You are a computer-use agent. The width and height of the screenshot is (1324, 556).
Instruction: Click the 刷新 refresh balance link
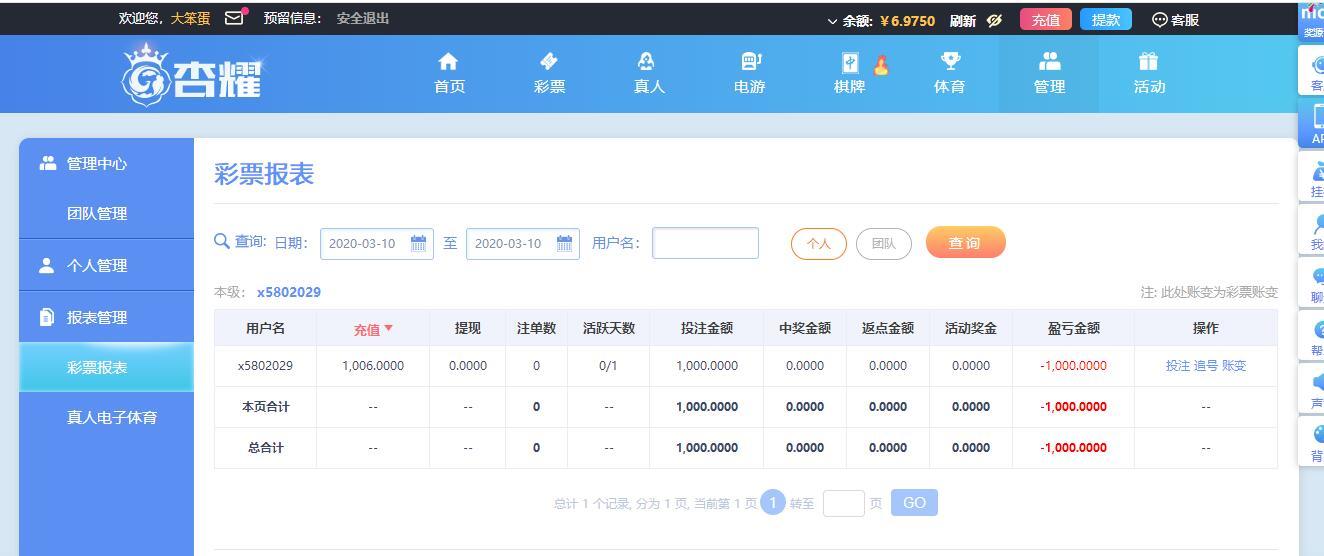tap(962, 20)
